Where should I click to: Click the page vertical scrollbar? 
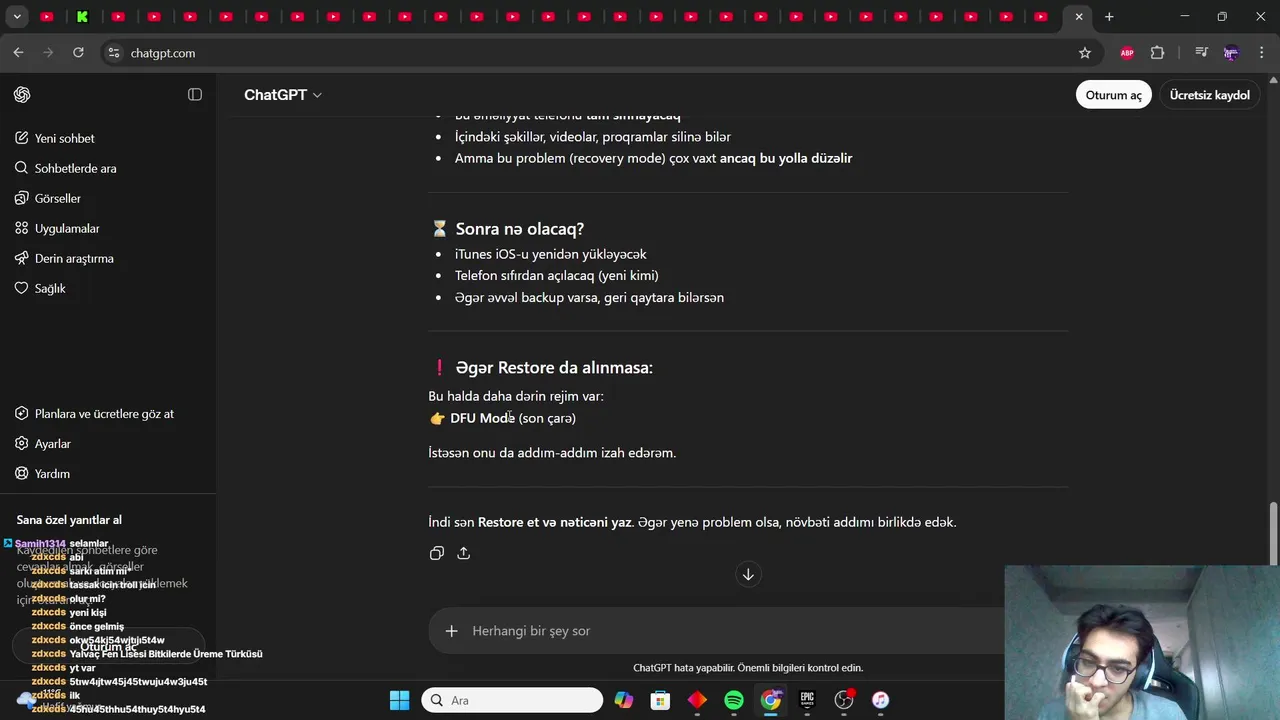1273,535
